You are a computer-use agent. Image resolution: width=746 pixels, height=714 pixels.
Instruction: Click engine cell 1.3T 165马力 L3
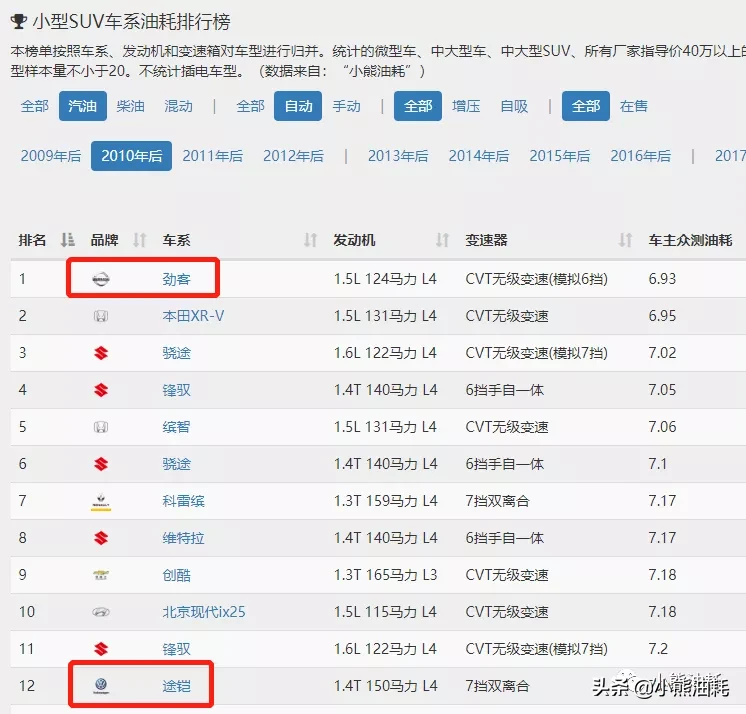click(x=385, y=575)
